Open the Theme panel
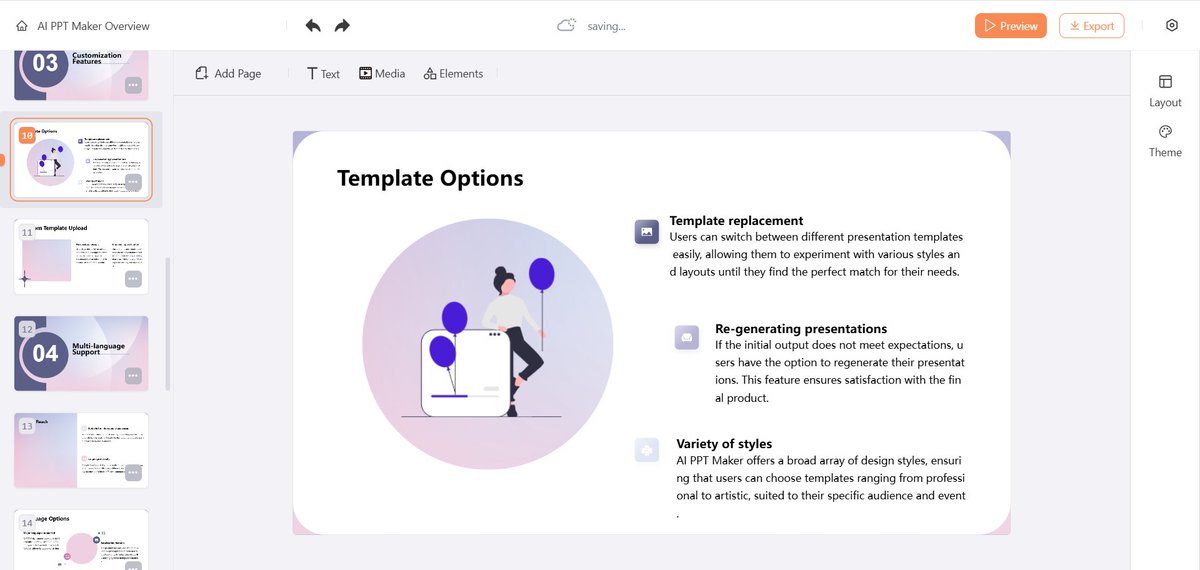The width and height of the screenshot is (1200, 570). point(1165,142)
